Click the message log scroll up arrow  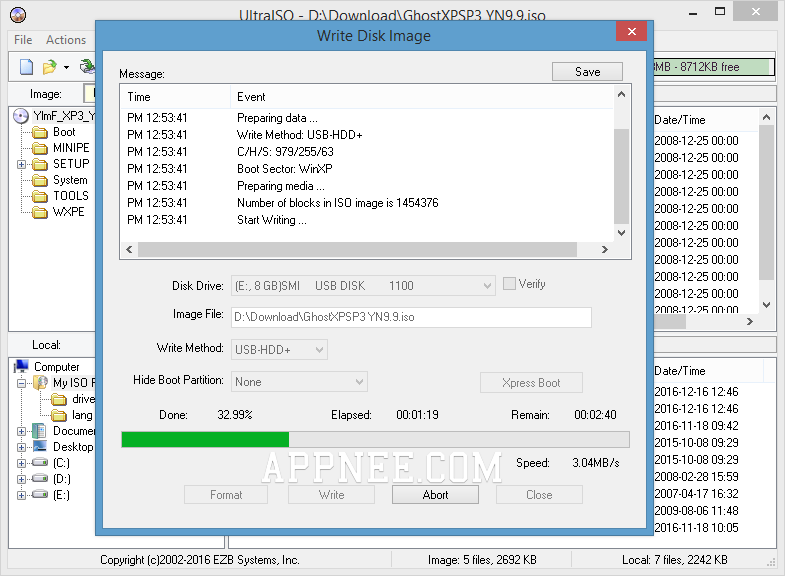click(621, 94)
